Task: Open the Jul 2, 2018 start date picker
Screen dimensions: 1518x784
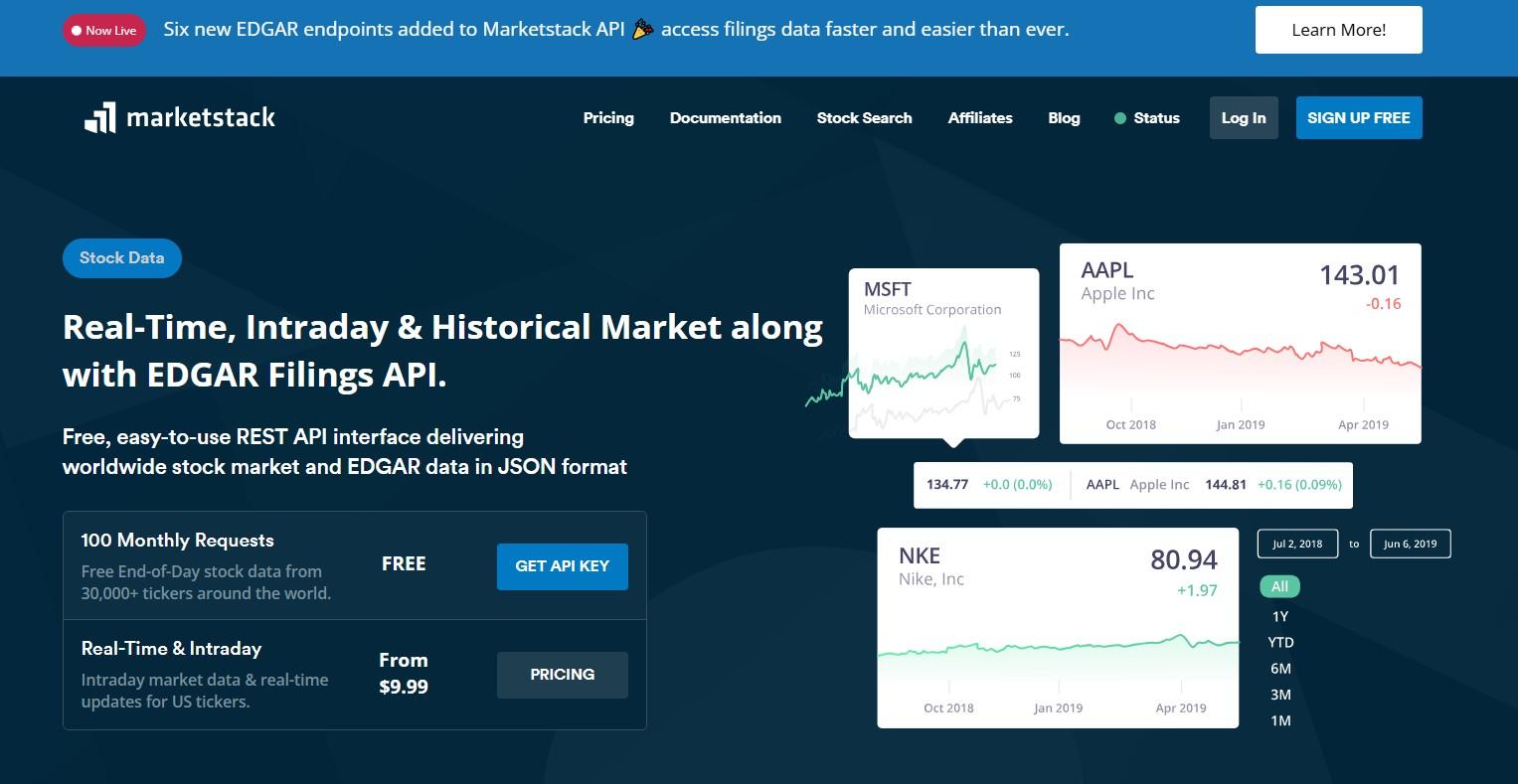Action: pyautogui.click(x=1297, y=544)
